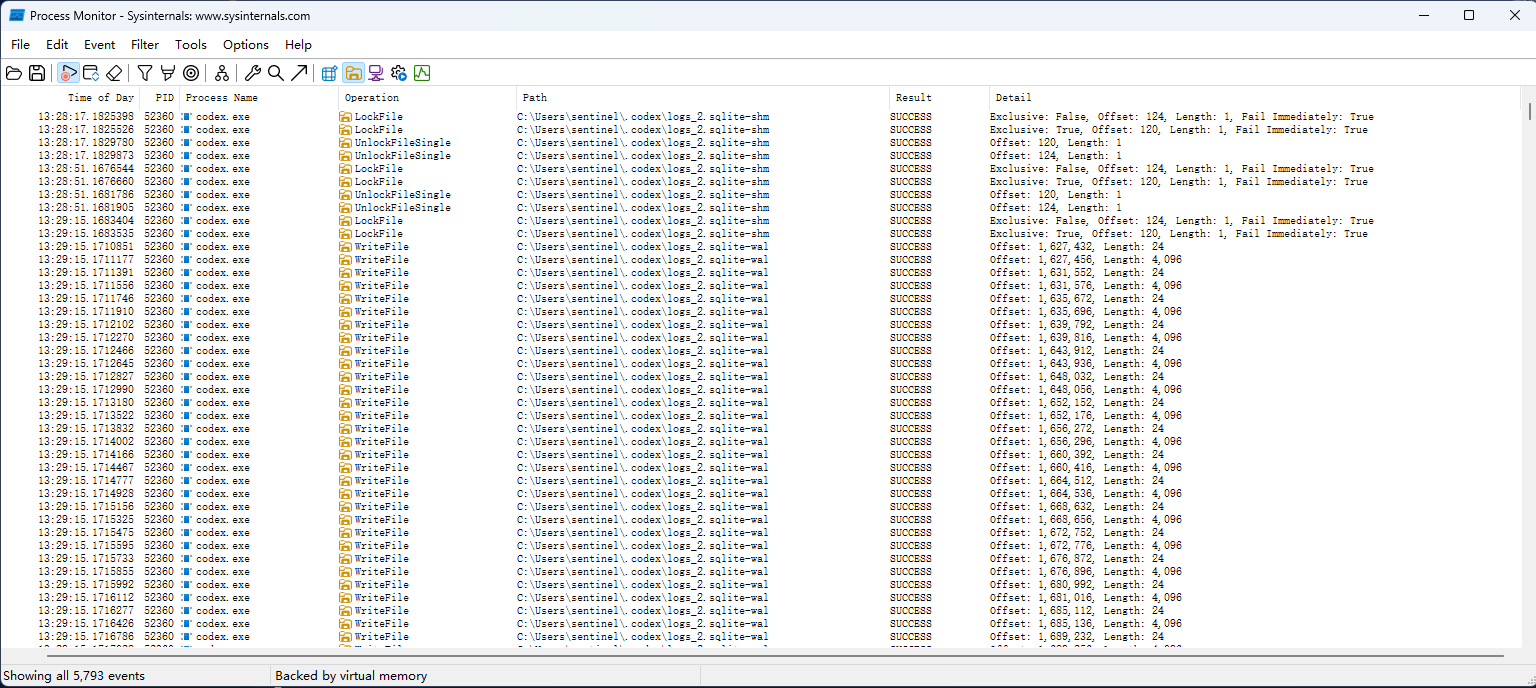Select the target crosshair Include Process icon
Viewport: 1536px width, 688px height.
(x=191, y=73)
